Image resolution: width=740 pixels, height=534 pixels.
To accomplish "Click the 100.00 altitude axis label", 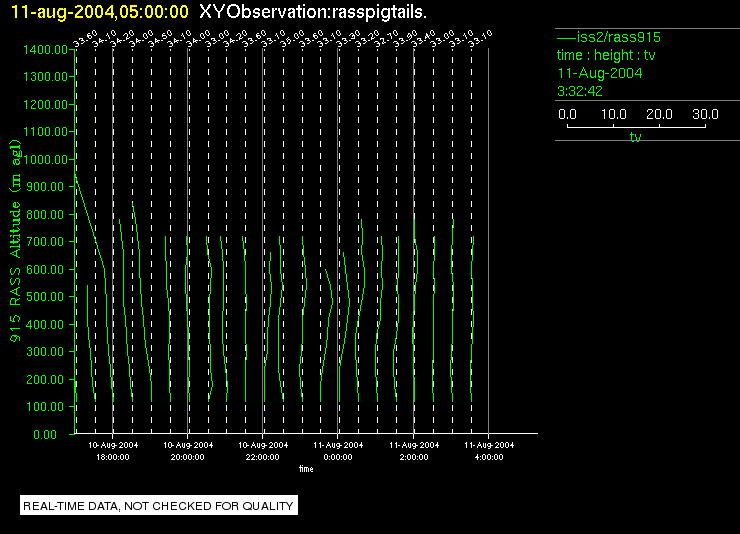I will click(x=45, y=407).
